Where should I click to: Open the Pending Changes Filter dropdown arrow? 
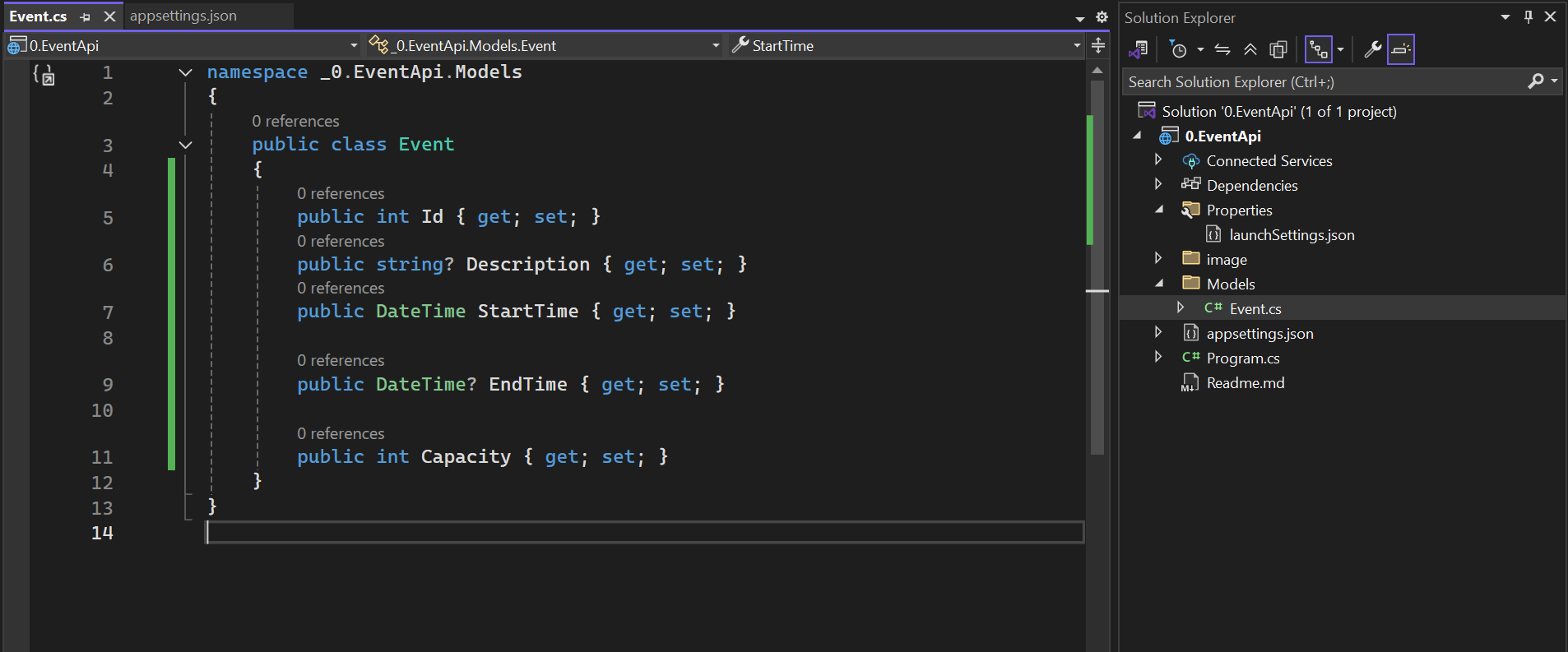click(x=1200, y=49)
